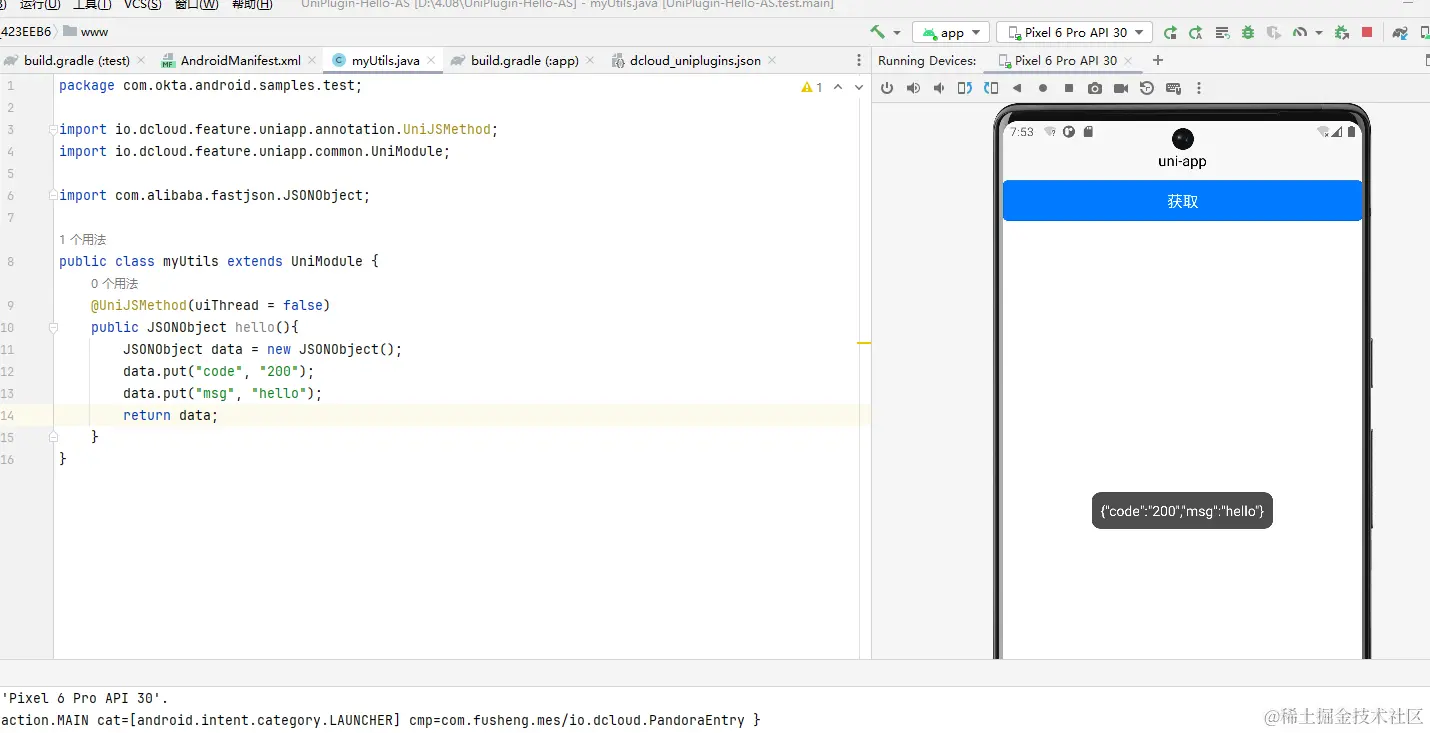Click the emulator Overview square button
Image resolution: width=1430 pixels, height=733 pixels.
point(1069,88)
